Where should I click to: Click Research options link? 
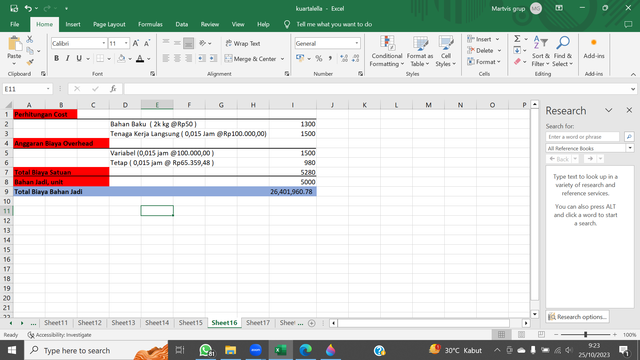(578, 317)
